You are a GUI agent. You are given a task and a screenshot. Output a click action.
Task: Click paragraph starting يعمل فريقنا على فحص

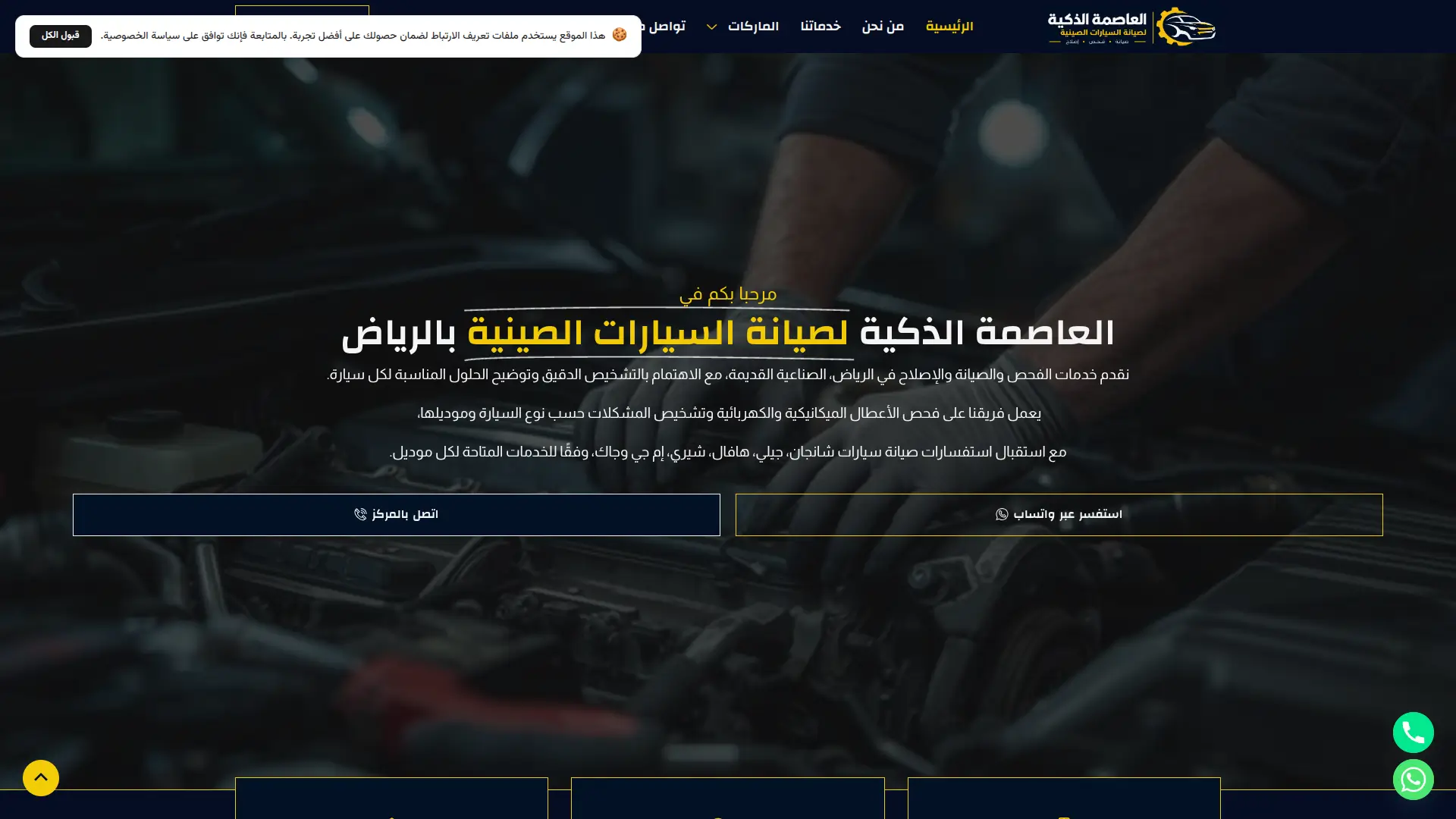[729, 413]
